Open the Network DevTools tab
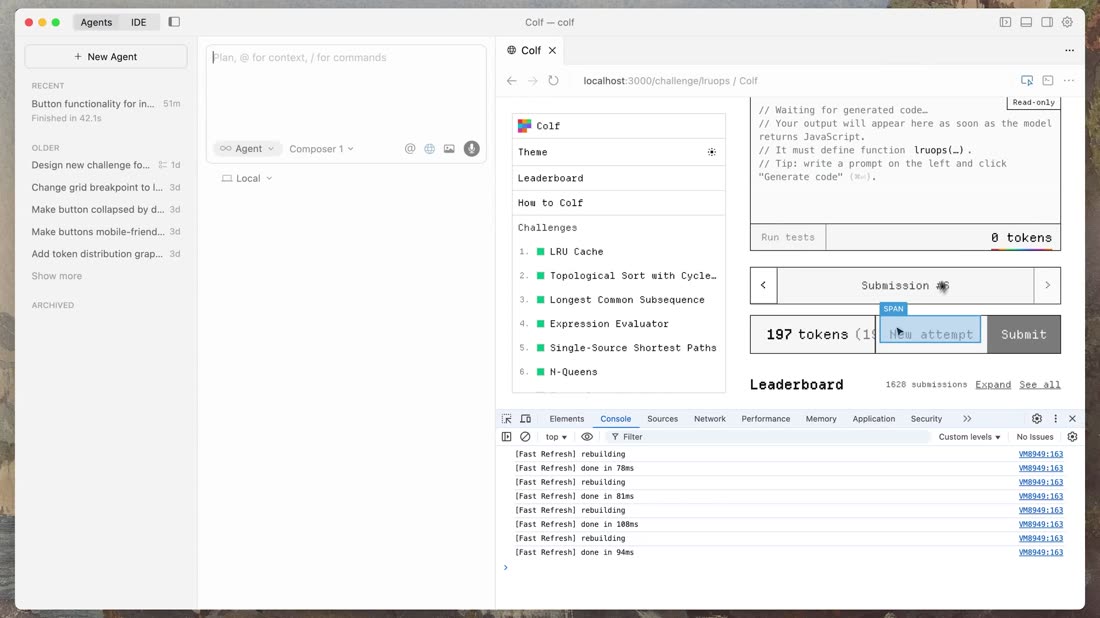The width and height of the screenshot is (1100, 618). pyautogui.click(x=710, y=419)
